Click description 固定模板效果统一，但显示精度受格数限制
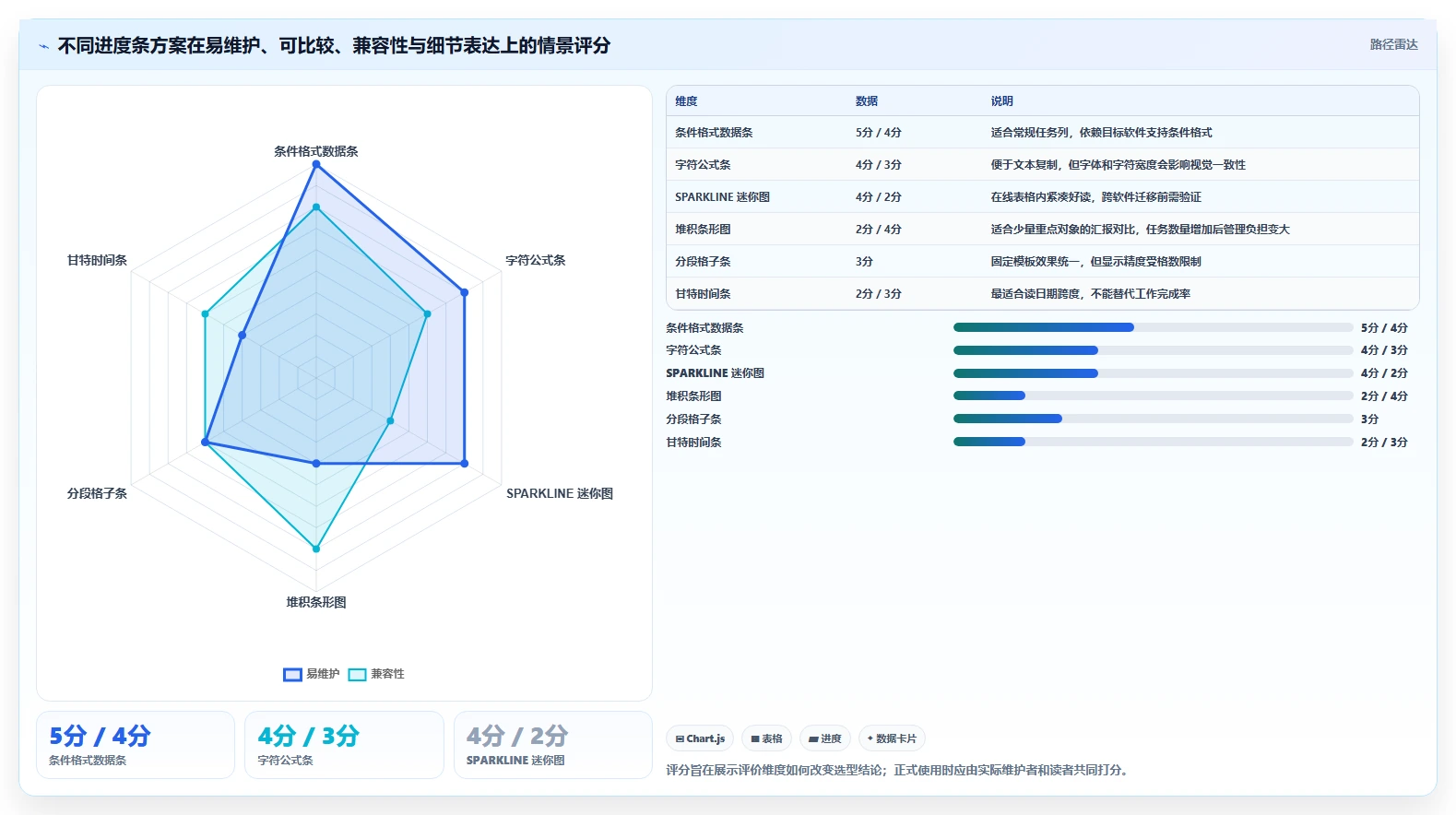The width and height of the screenshot is (1456, 815). click(x=1096, y=262)
